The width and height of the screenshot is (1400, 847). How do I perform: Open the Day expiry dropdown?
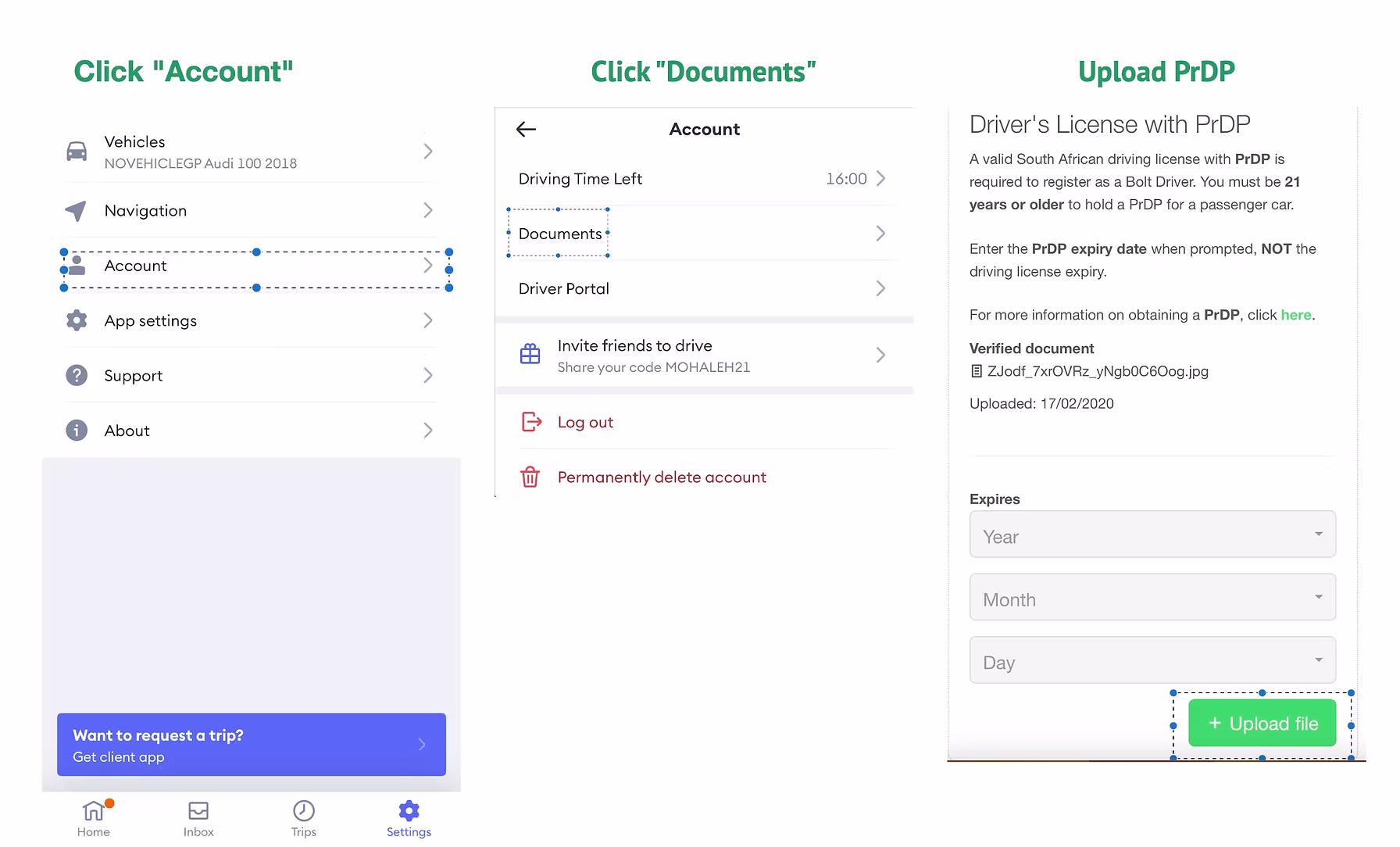[x=1152, y=661]
